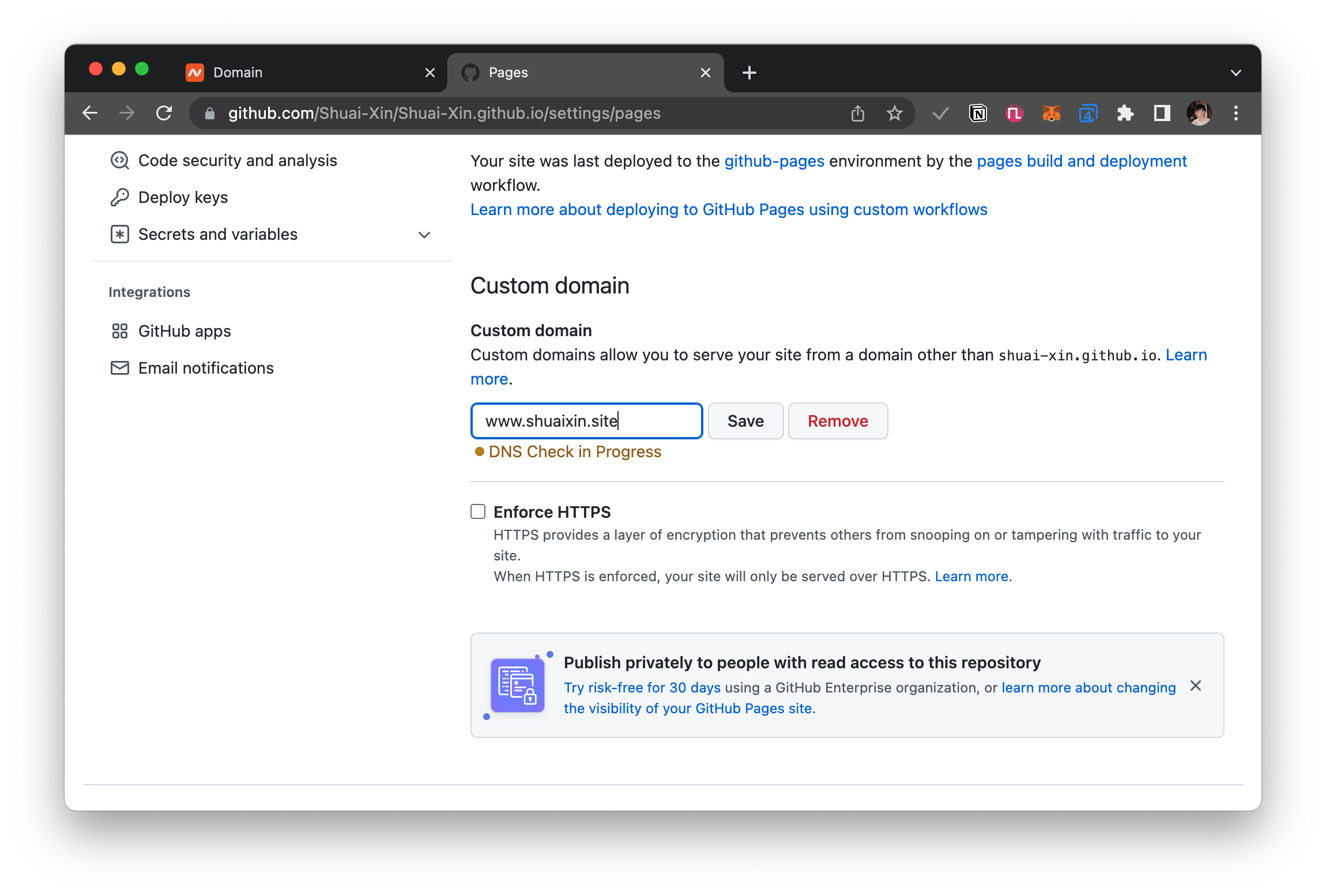This screenshot has height=896, width=1326.
Task: Click the Firefox extension icon
Action: click(x=1051, y=112)
